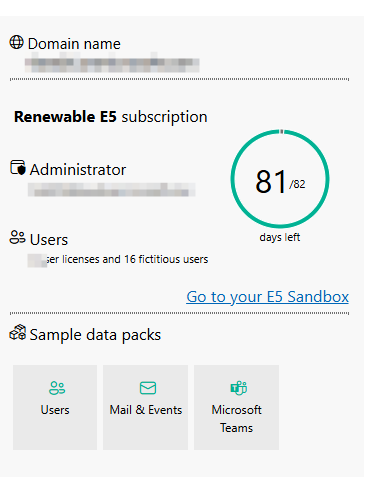Click the days left label under the ring
391x477 pixels.
click(280, 237)
